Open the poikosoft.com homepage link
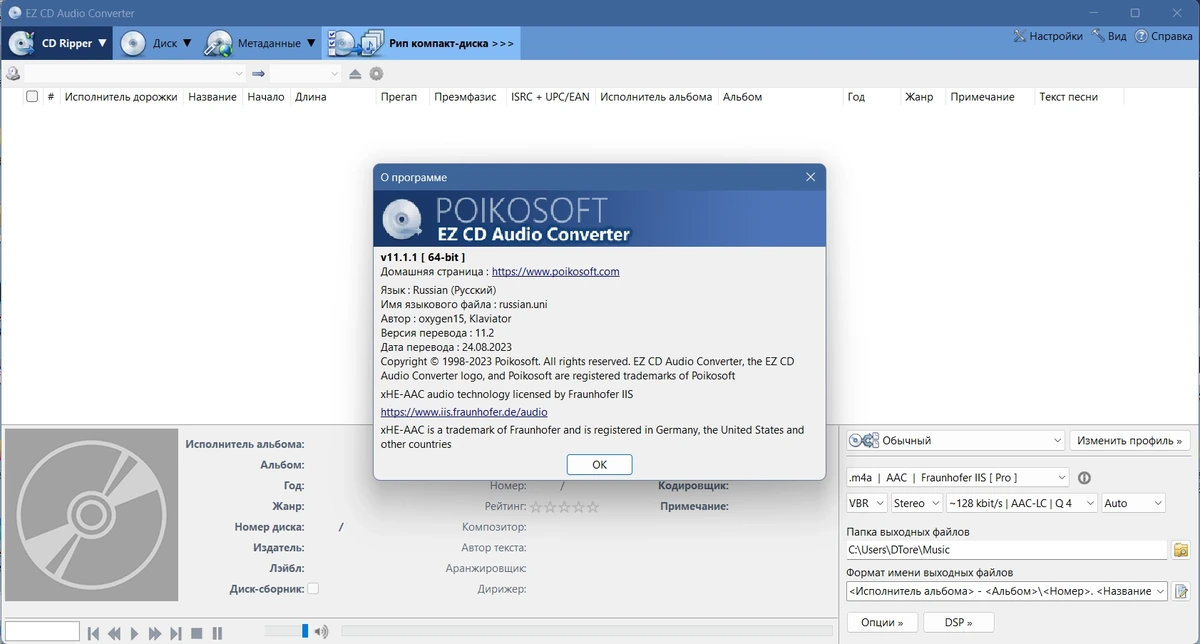The width and height of the screenshot is (1200, 644). [556, 271]
